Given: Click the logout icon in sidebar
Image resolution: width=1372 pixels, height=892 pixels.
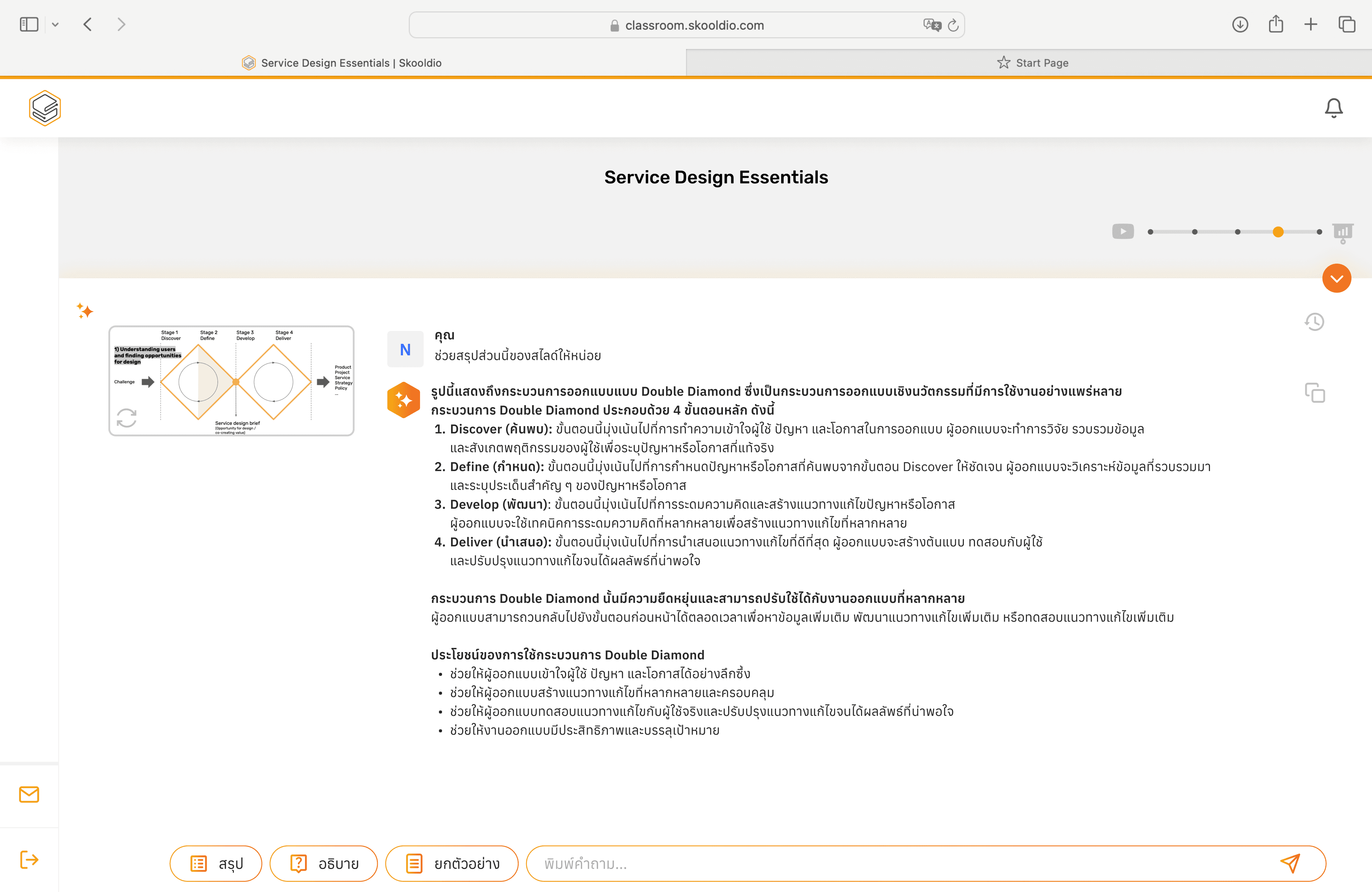Looking at the screenshot, I should pos(29,859).
